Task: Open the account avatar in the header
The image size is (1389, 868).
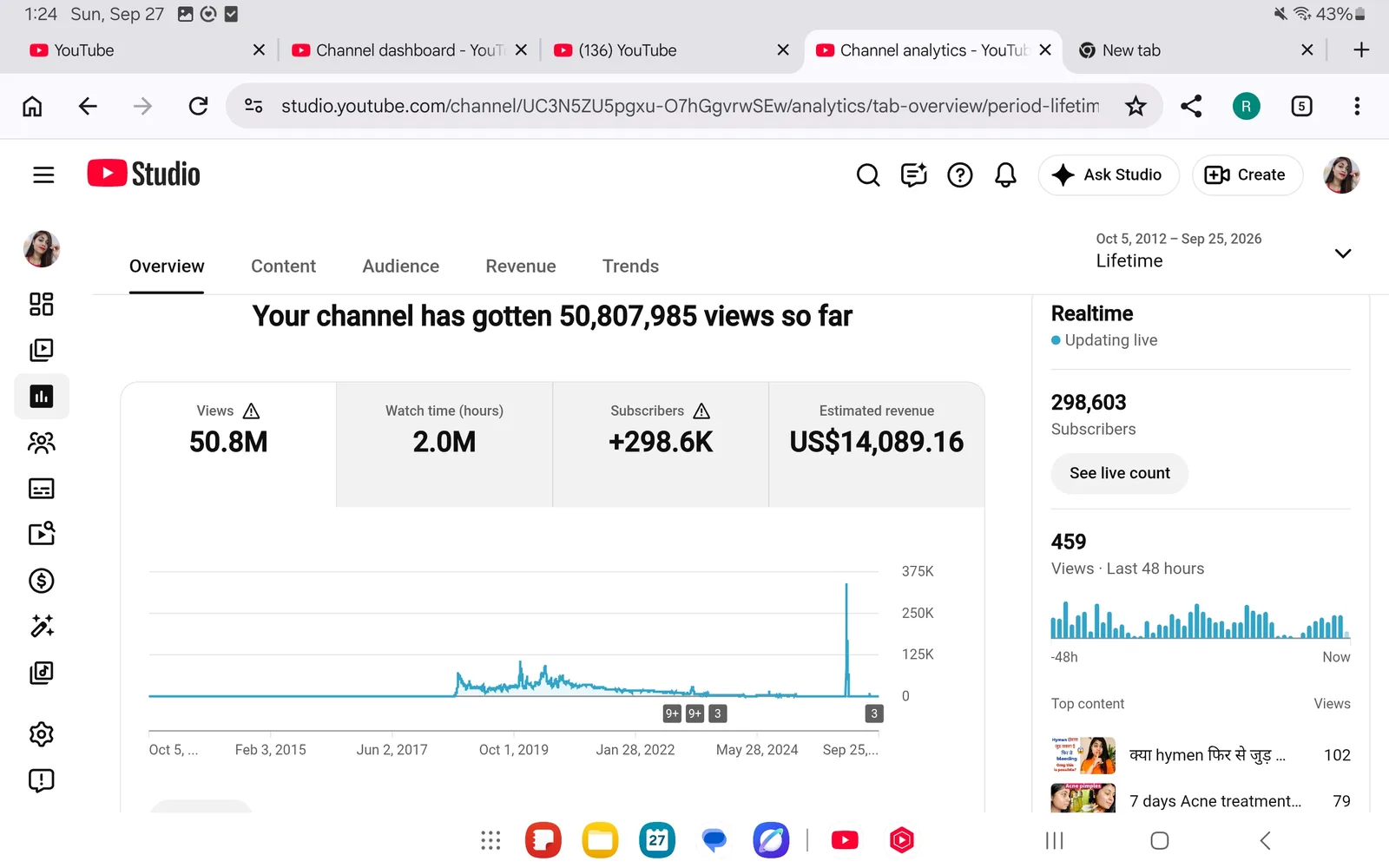Action: 1341,175
